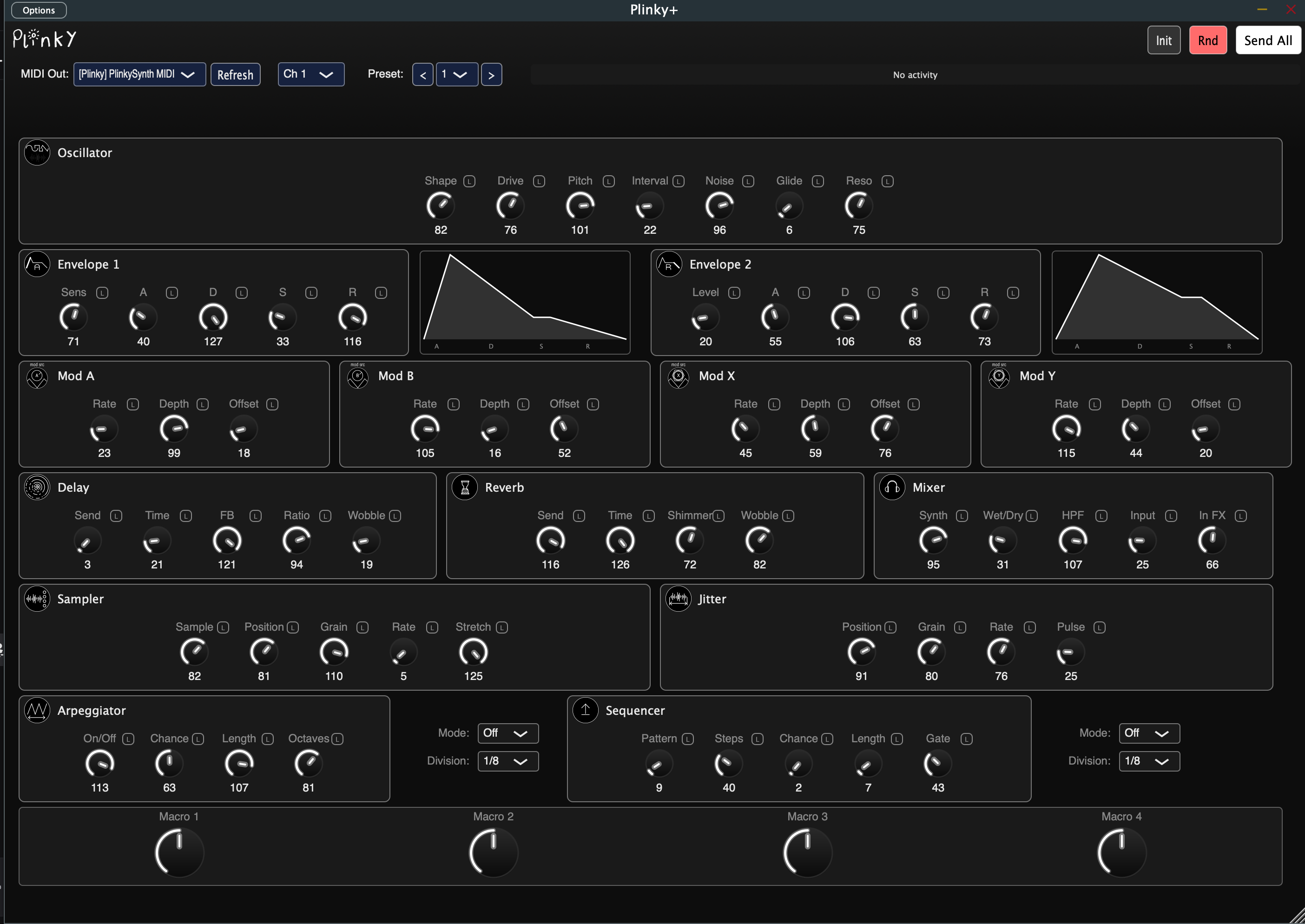Click the Oscillator panel icon
Image resolution: width=1305 pixels, height=924 pixels.
pos(36,152)
